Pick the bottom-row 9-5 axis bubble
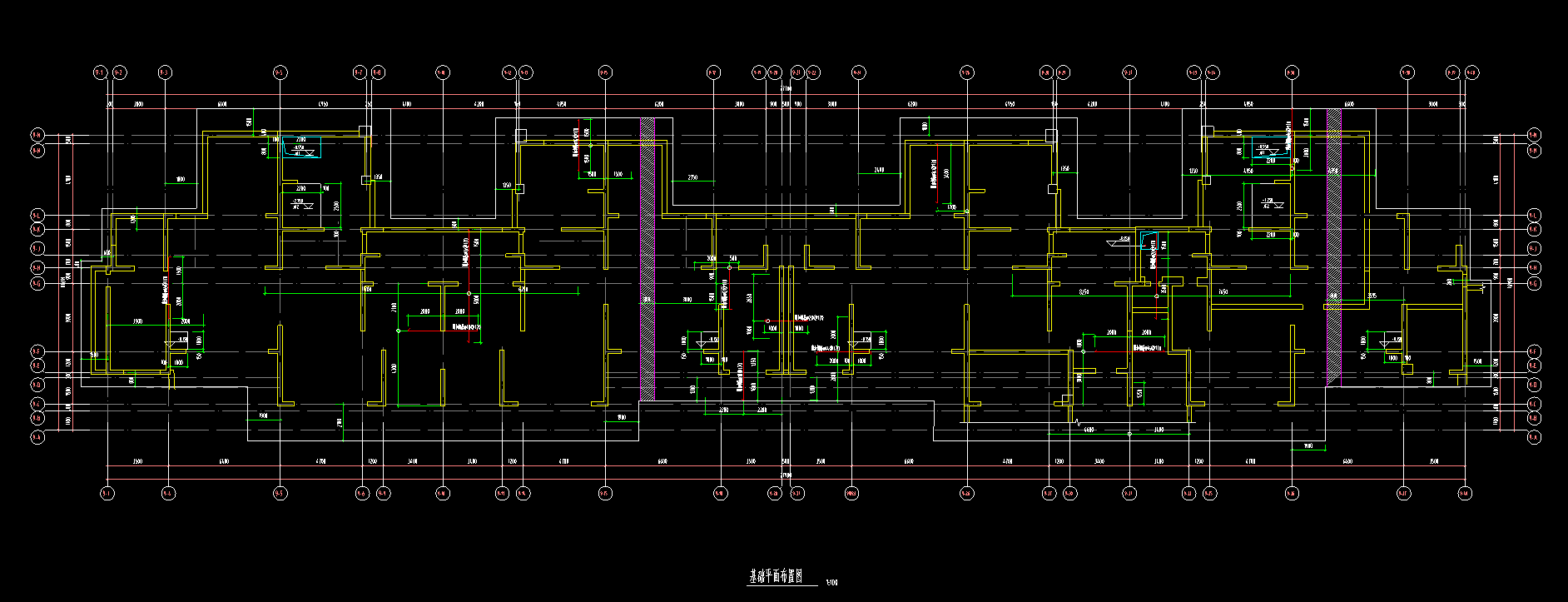This screenshot has height=602, width=1568. click(280, 493)
